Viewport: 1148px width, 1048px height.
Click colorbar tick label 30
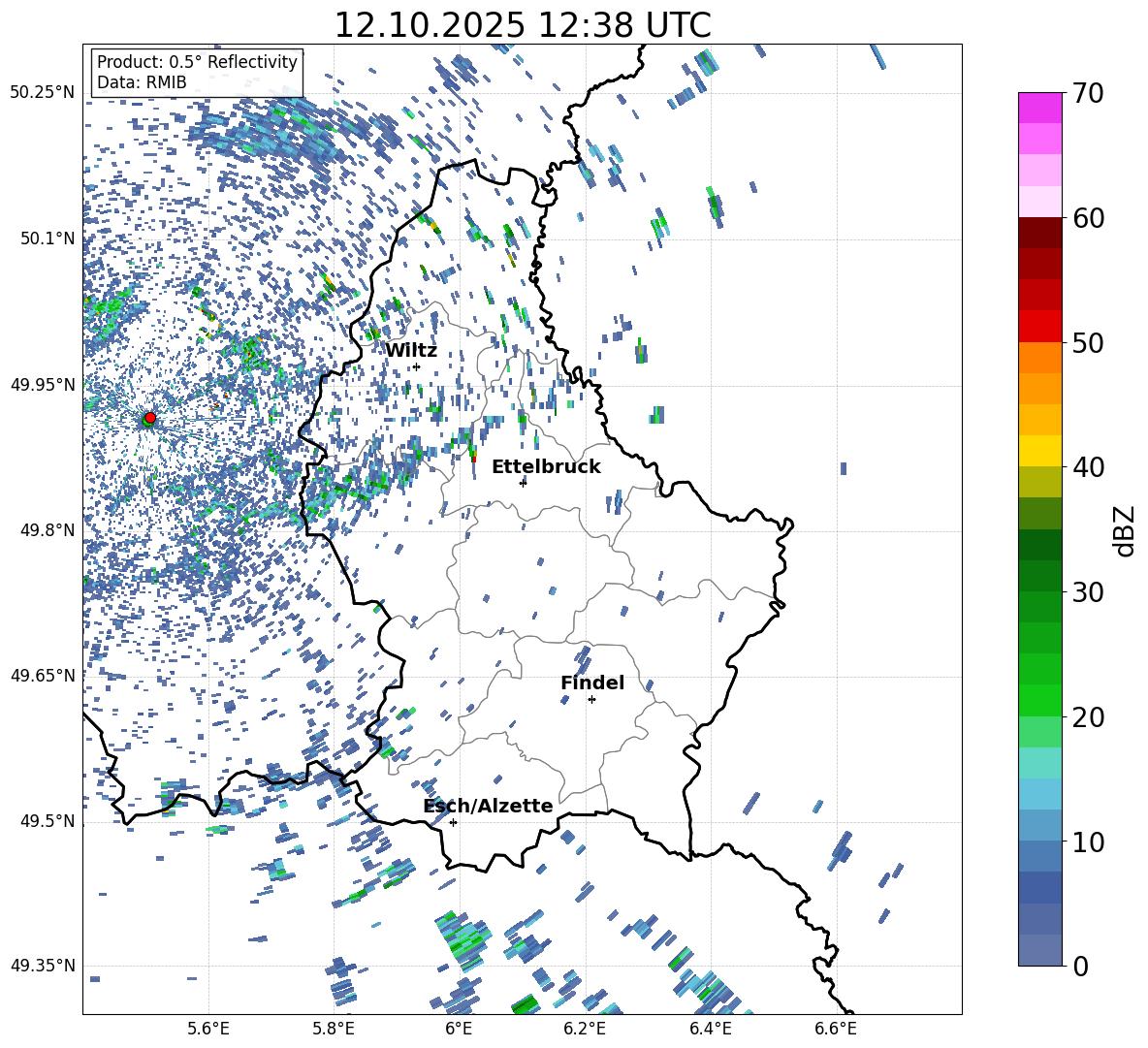click(1088, 592)
